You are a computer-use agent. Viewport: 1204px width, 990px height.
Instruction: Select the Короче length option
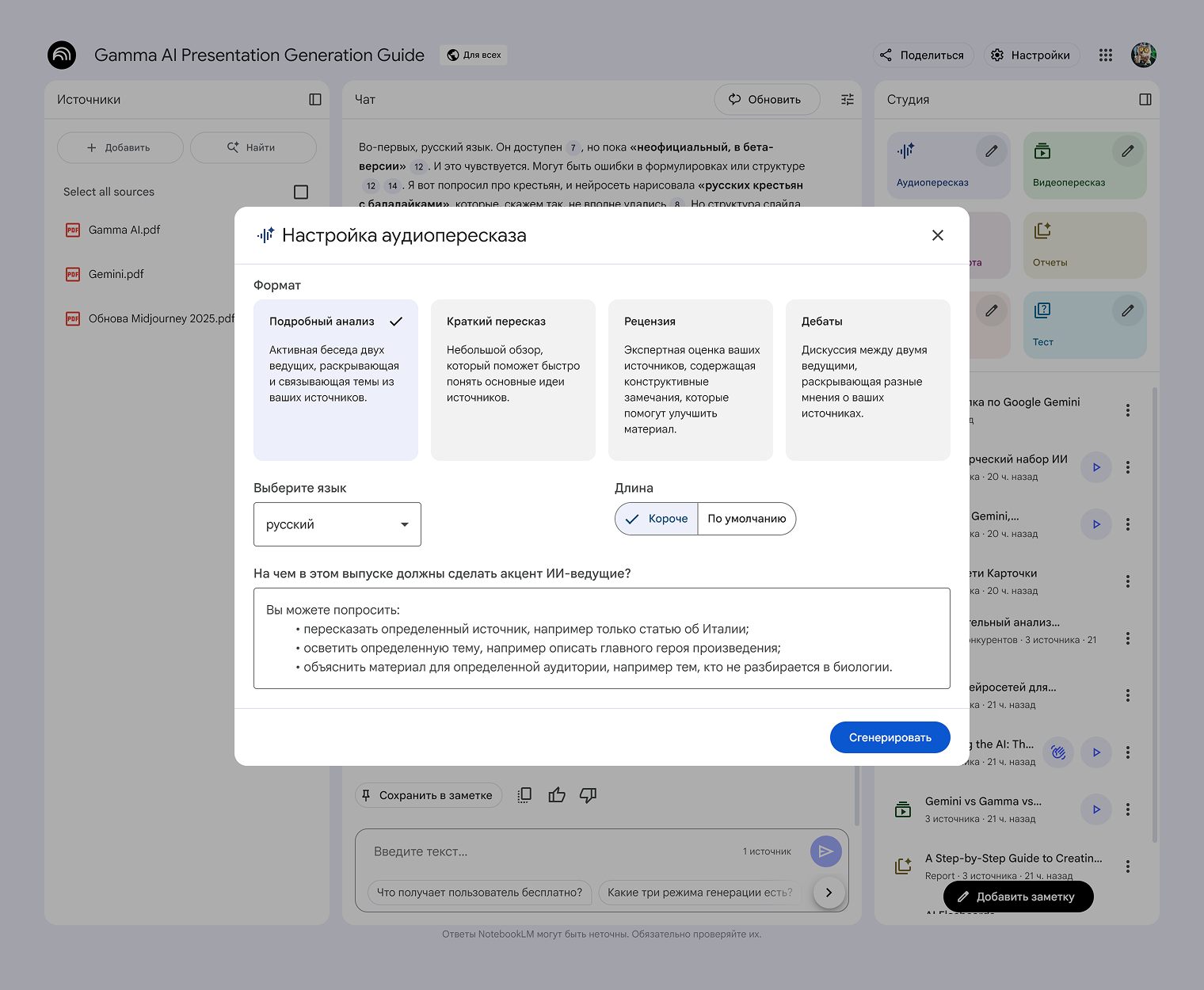coord(657,519)
